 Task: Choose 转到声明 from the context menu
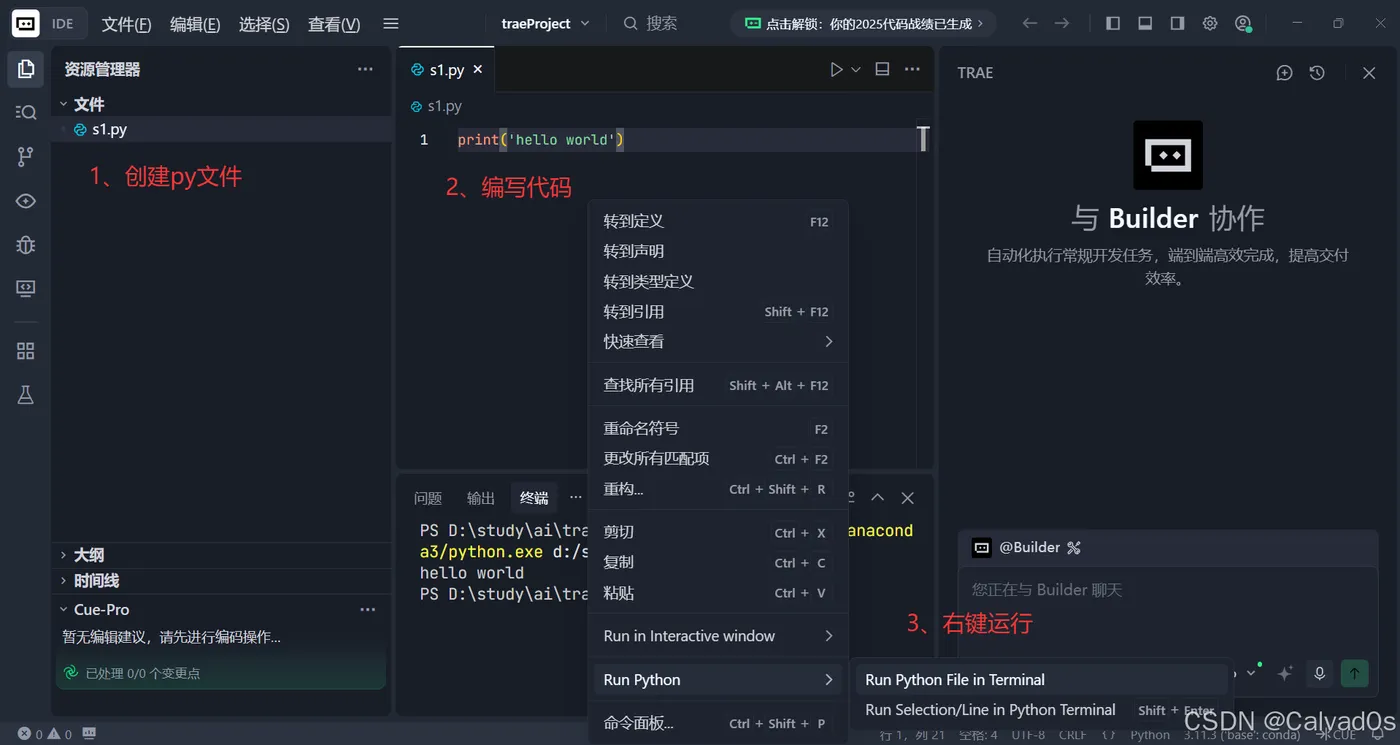pyautogui.click(x=718, y=251)
